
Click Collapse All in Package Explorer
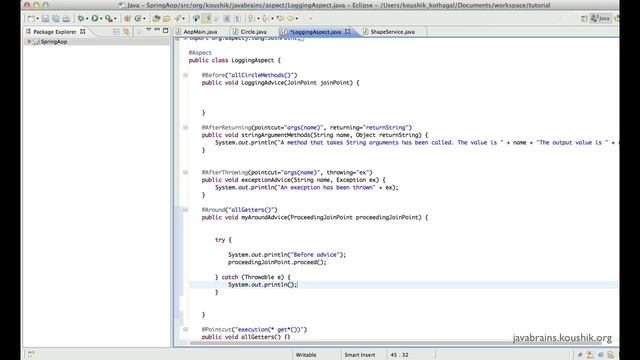(116, 31)
